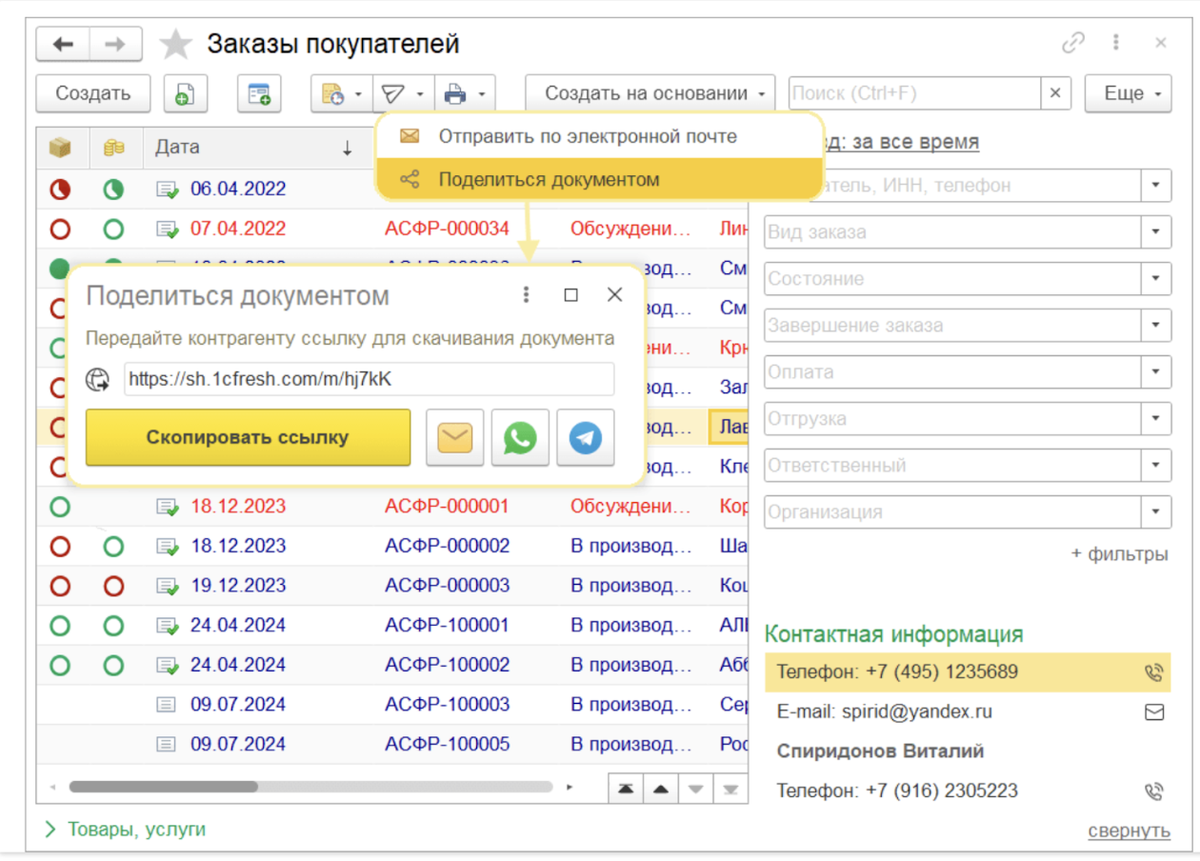Open the window's three-dot menu at top right
Screen dimensions: 1200x861
[1116, 43]
